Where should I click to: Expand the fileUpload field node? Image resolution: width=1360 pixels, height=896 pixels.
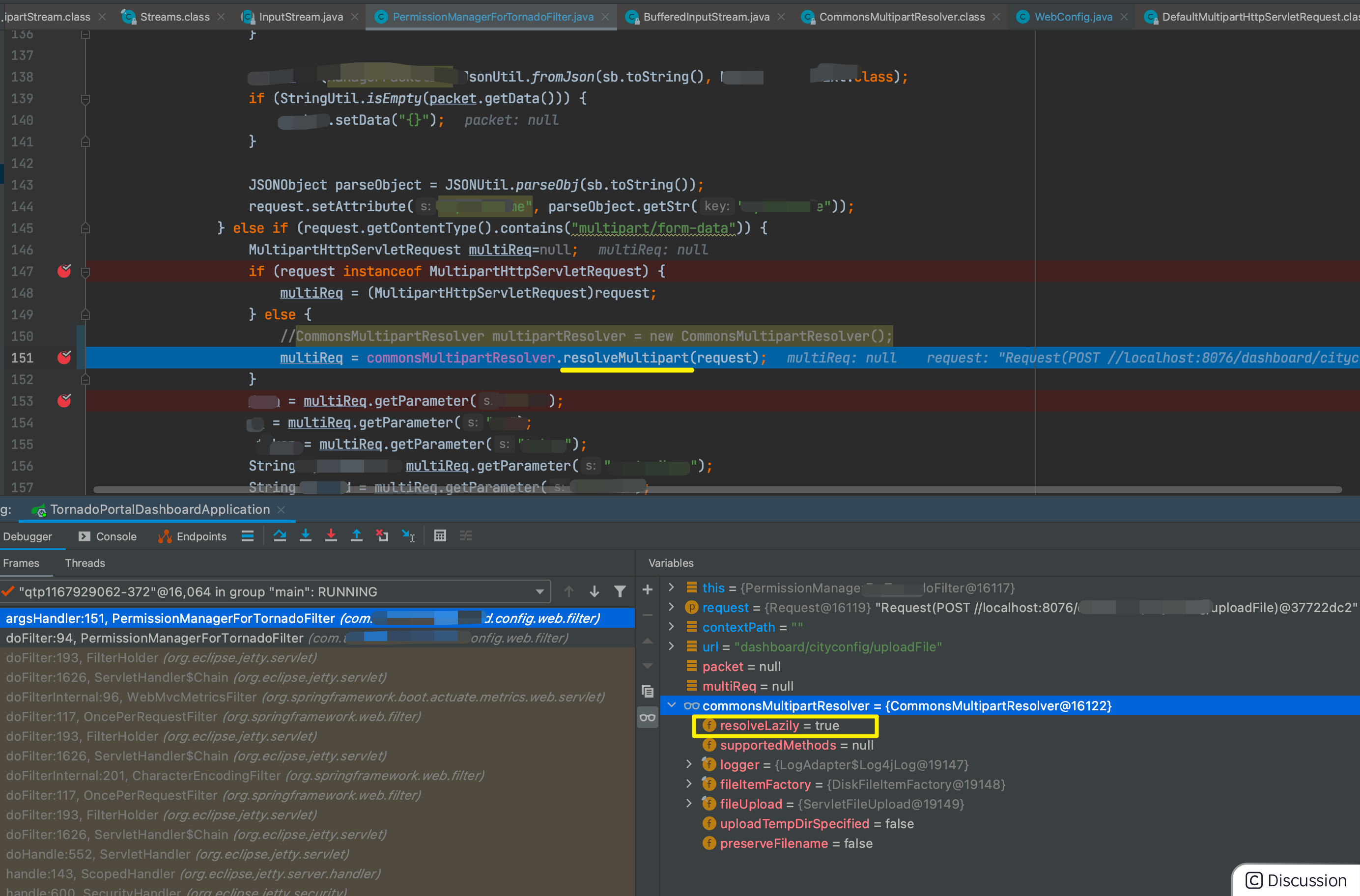point(688,803)
